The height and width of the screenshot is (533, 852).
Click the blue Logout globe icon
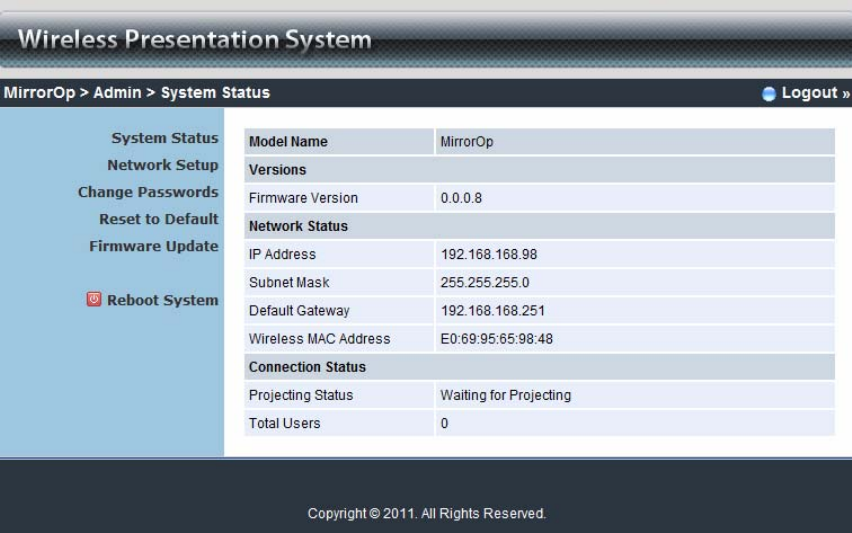768,93
